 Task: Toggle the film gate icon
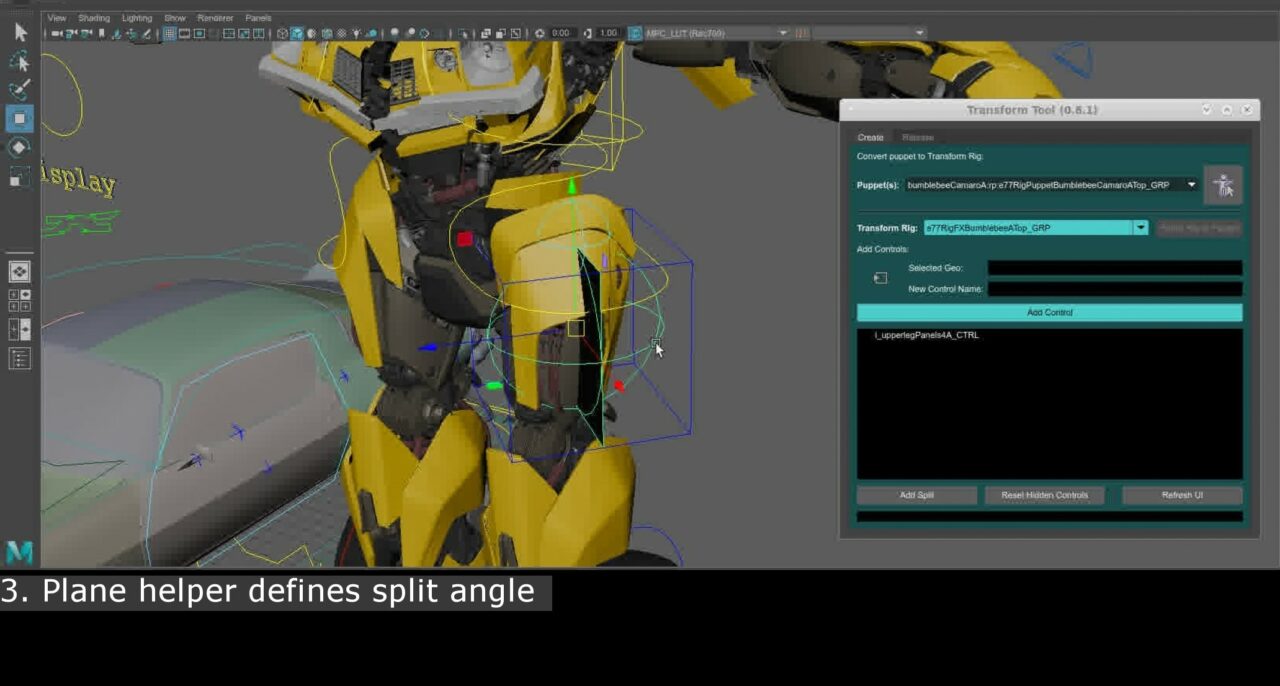tap(184, 33)
